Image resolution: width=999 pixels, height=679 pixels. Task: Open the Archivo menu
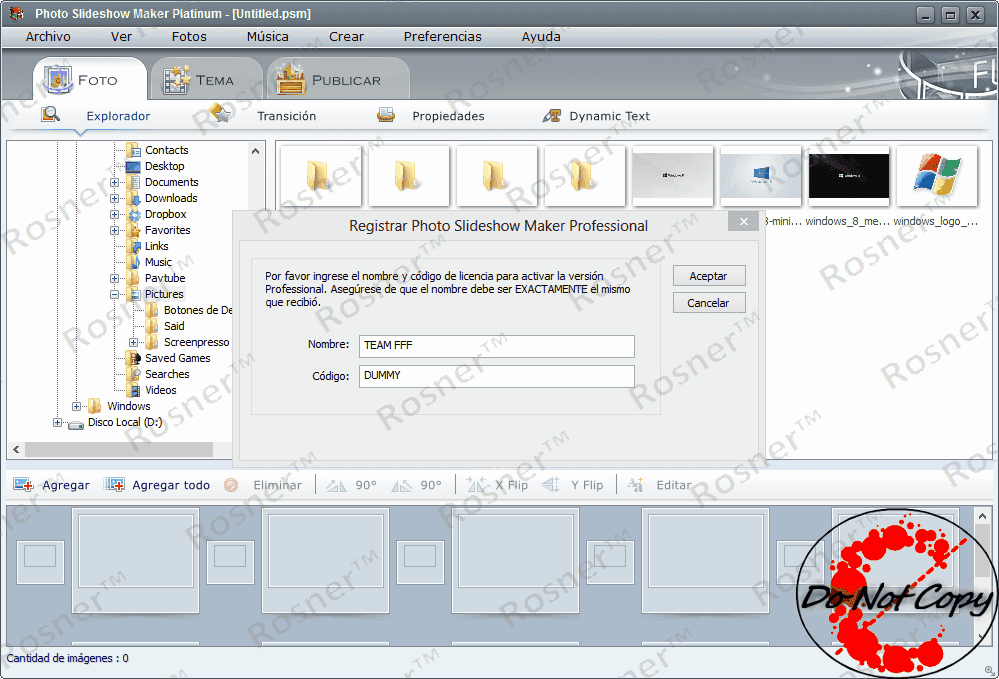click(x=48, y=36)
